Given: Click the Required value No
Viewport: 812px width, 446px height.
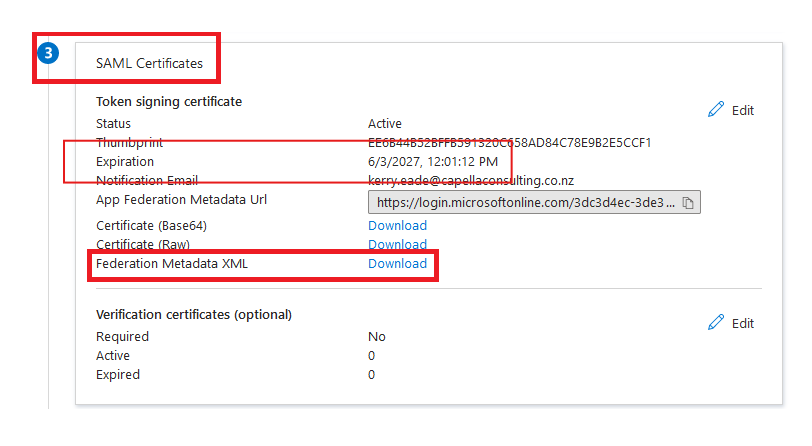Looking at the screenshot, I should pyautogui.click(x=376, y=337).
